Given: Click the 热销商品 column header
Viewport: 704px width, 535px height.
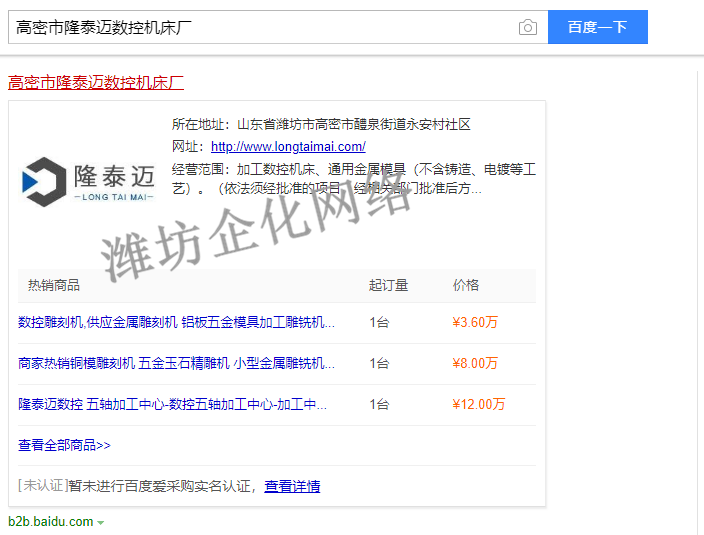Looking at the screenshot, I should click(x=54, y=285).
